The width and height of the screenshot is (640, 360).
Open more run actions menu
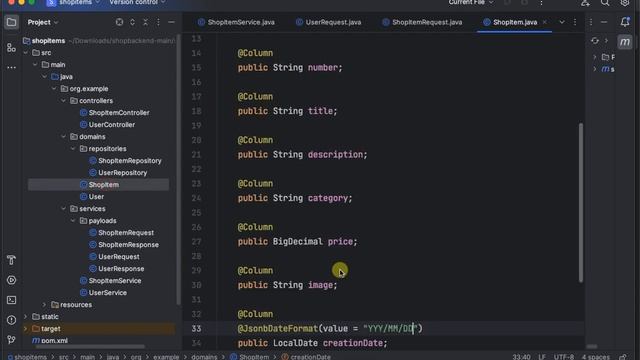point(541,3)
